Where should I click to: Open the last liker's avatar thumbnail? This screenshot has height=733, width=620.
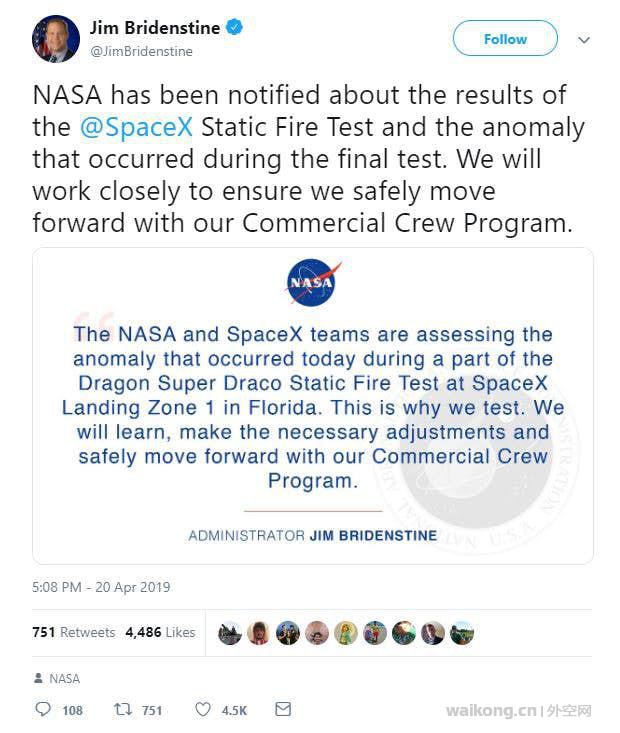(x=462, y=633)
